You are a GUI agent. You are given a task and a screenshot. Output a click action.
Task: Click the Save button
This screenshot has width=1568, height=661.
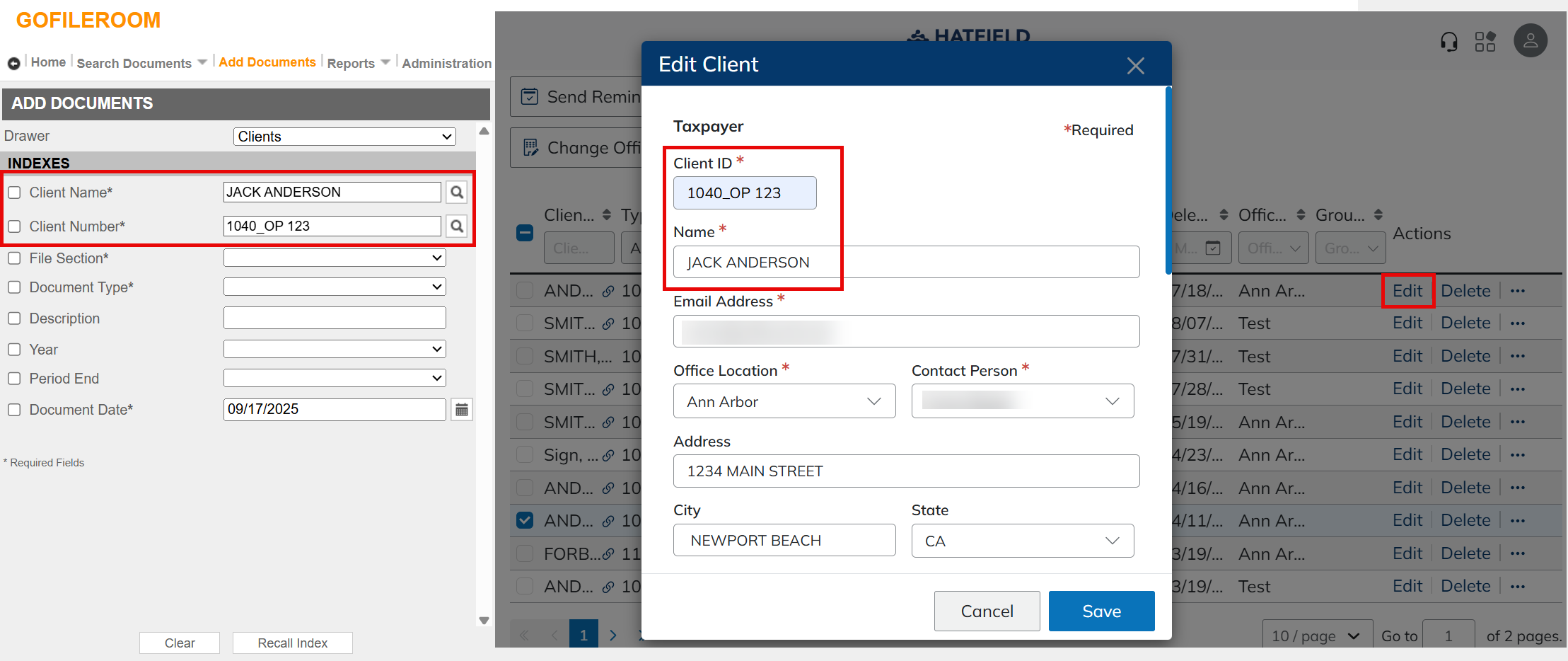coord(1101,611)
